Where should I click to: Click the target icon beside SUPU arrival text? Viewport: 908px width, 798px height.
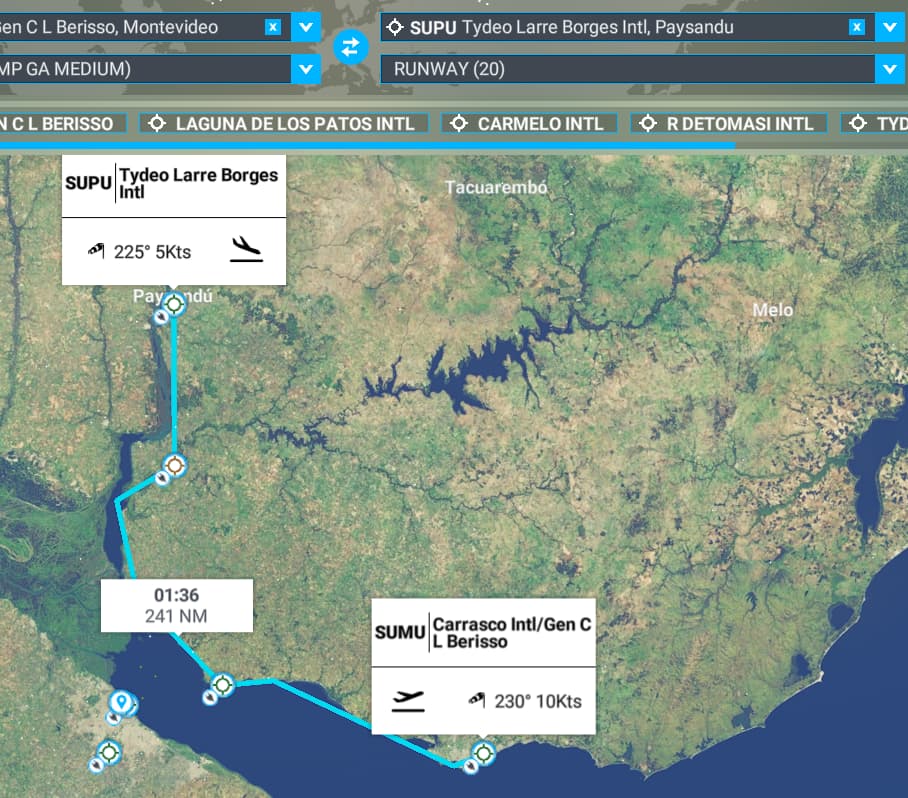click(x=395, y=27)
